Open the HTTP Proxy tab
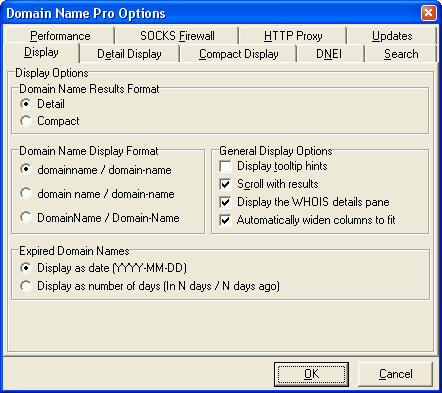The height and width of the screenshot is (393, 442). pyautogui.click(x=293, y=36)
